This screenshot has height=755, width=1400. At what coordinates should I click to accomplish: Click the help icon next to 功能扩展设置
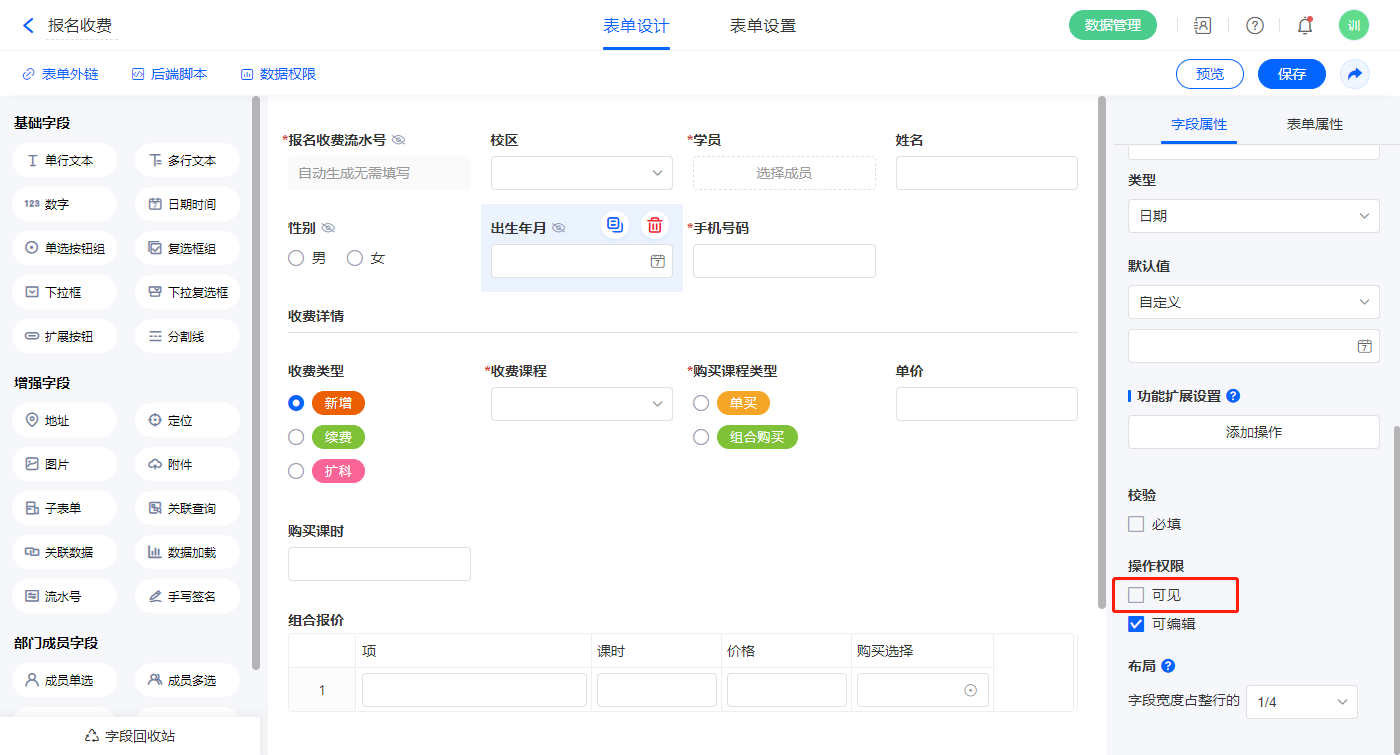coord(1233,396)
